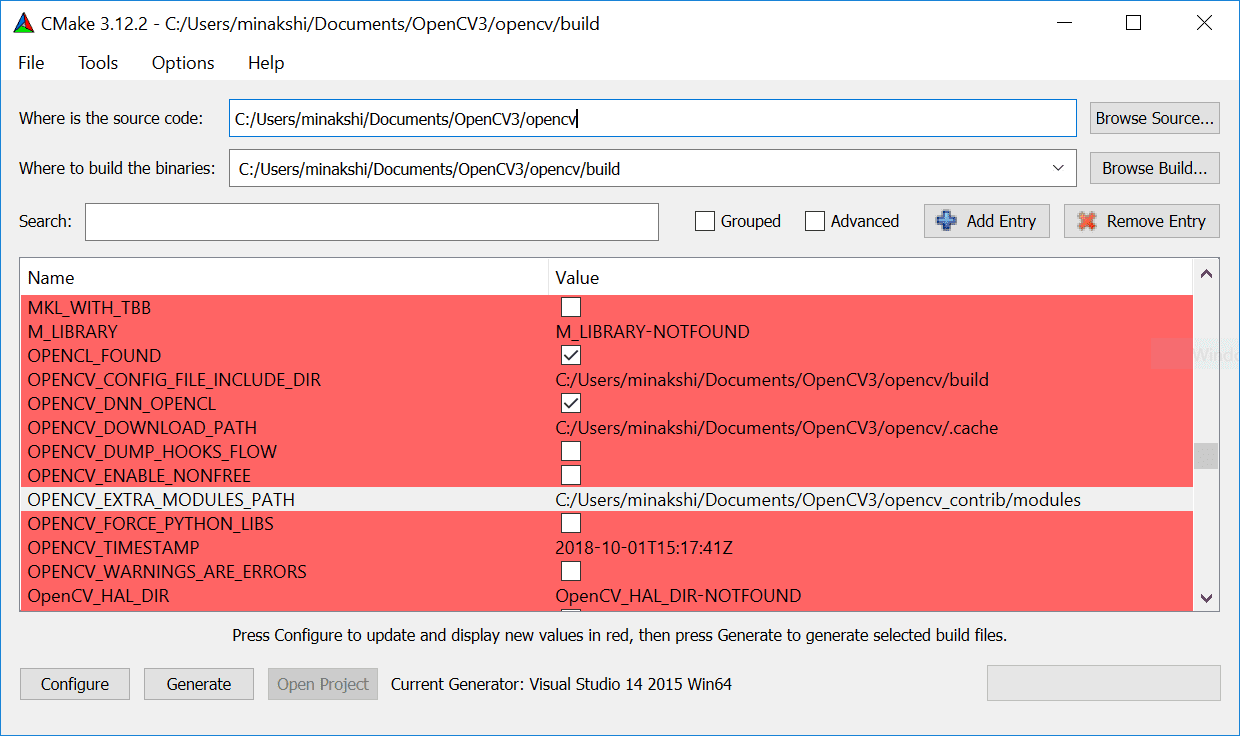
Task: Maximize the CMake window
Action: coord(1133,23)
